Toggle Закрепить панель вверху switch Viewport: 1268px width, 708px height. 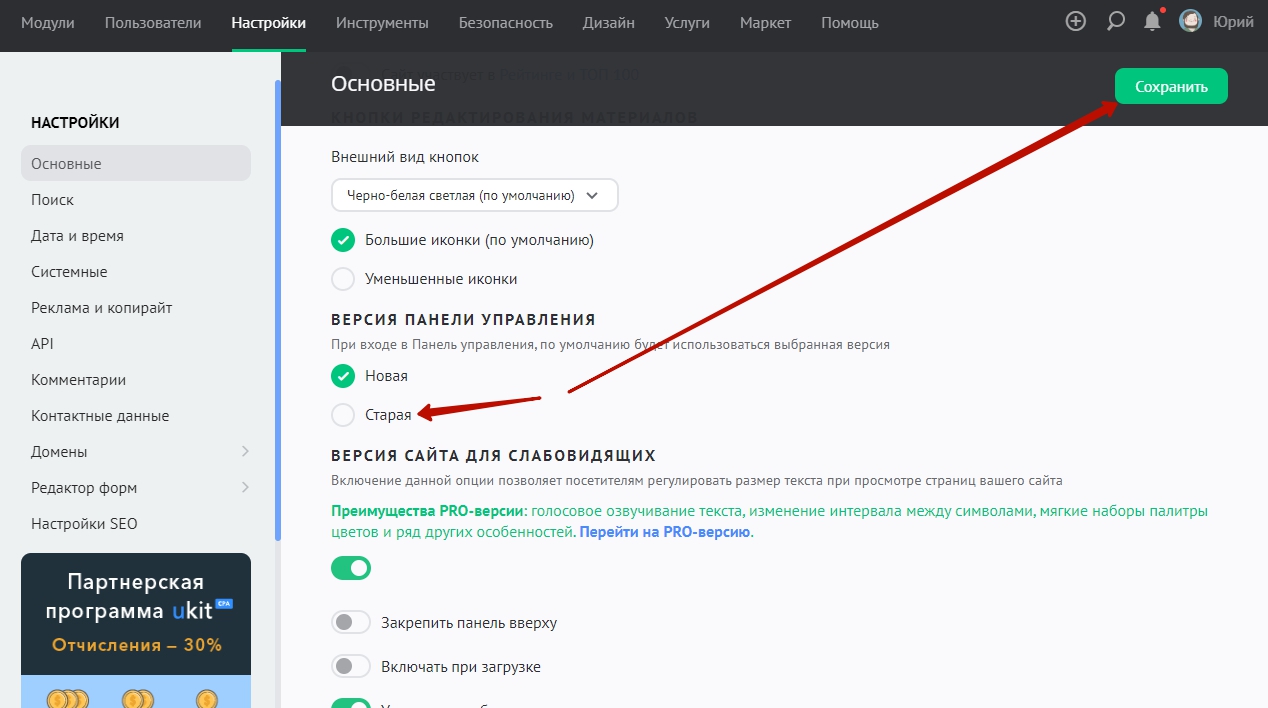click(x=351, y=623)
